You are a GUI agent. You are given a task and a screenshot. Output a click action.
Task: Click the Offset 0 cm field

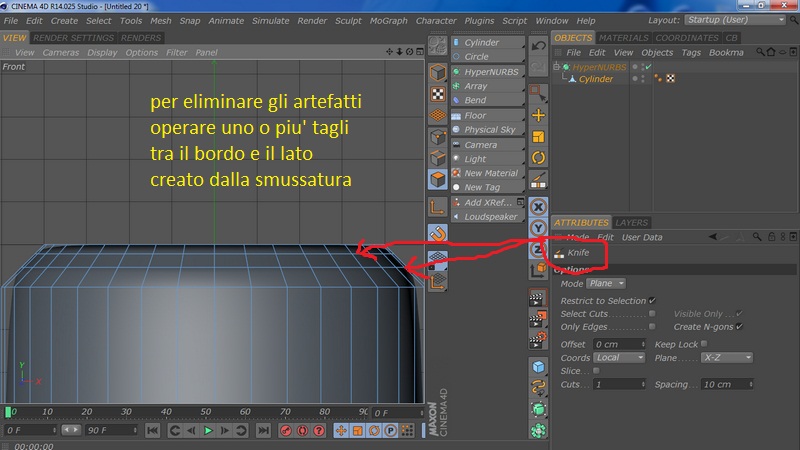pyautogui.click(x=619, y=344)
